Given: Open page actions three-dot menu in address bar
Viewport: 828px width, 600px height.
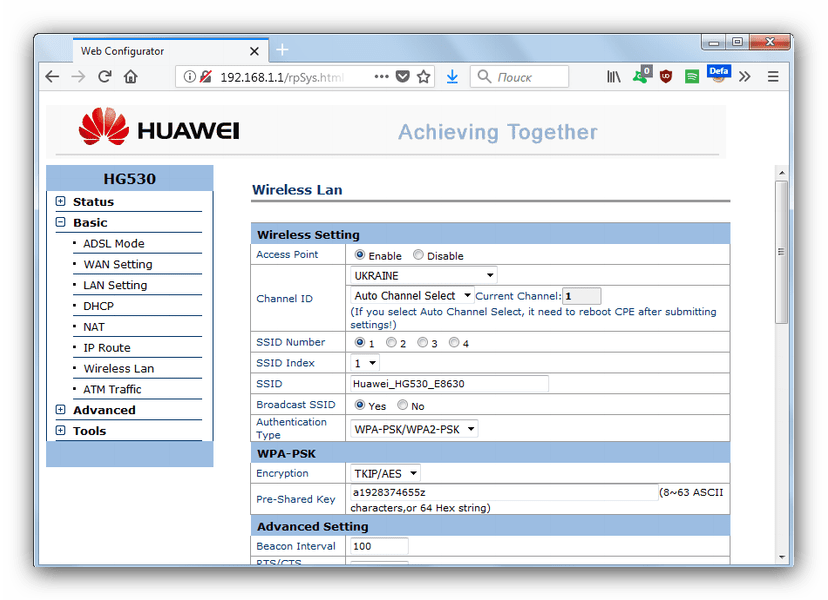Looking at the screenshot, I should pos(381,77).
